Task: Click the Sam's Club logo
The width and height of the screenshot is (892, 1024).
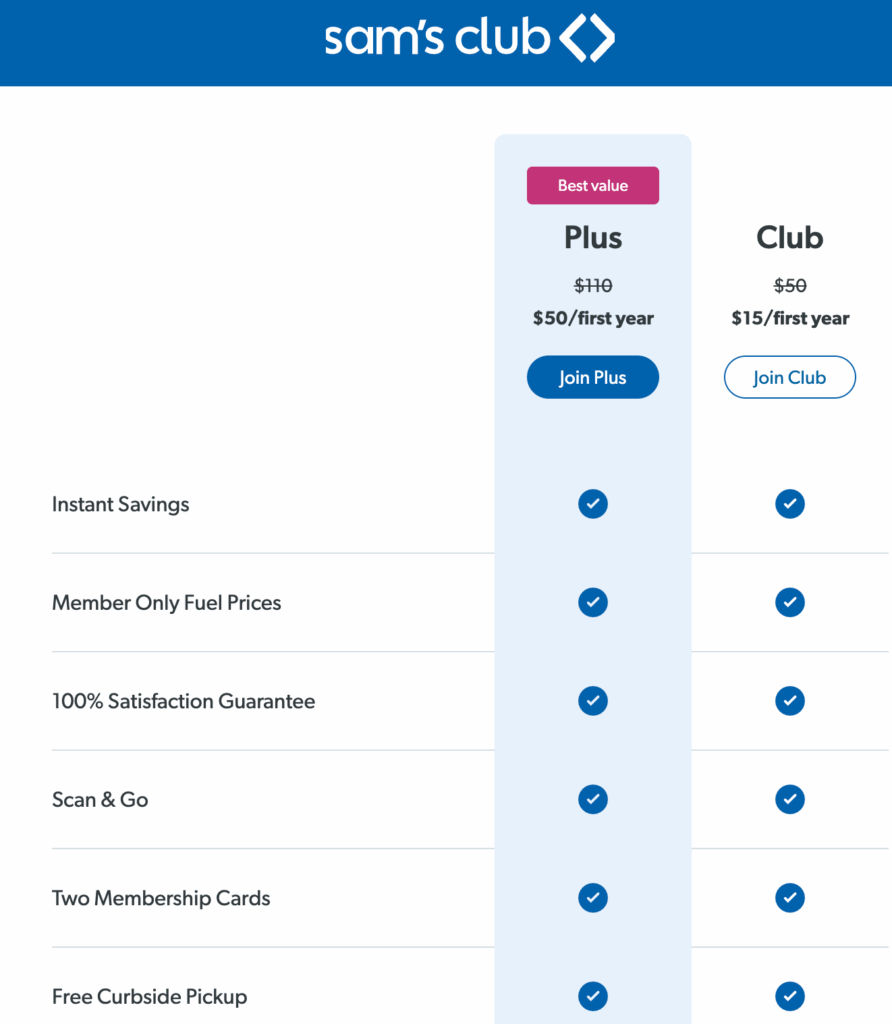Action: (x=469, y=39)
